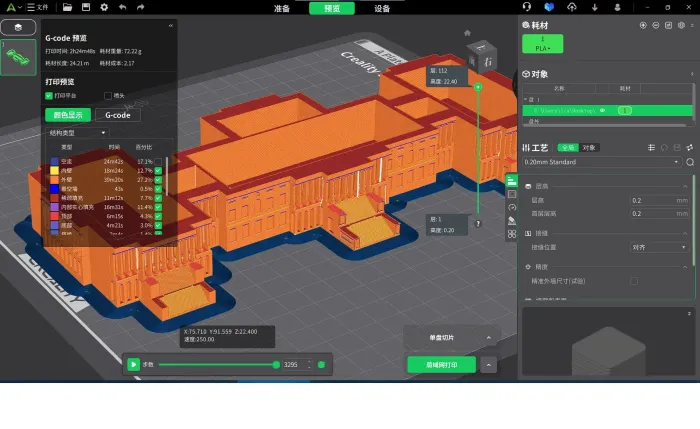Enable the 喷头 checkbox
This screenshot has height=429, width=700.
pos(108,96)
